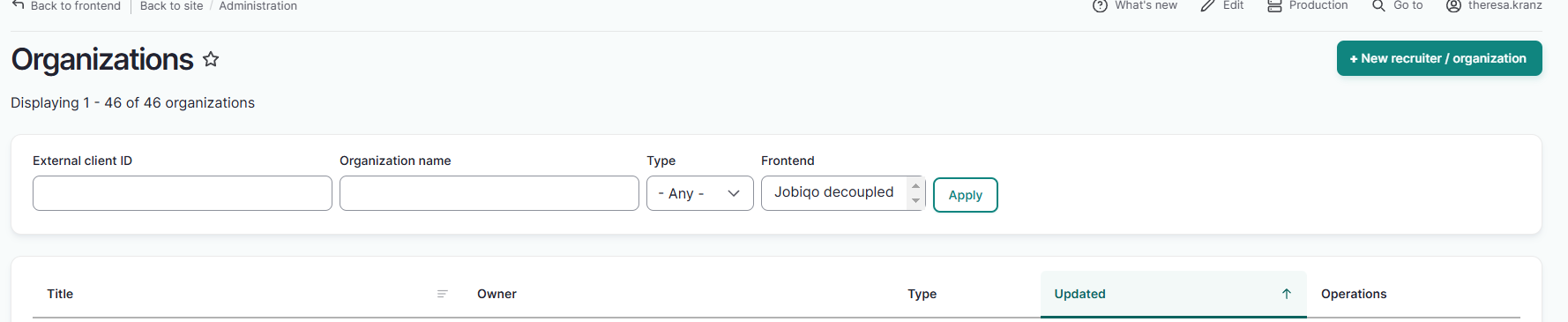Select the Jobiqo decoupled Frontend option
The height and width of the screenshot is (322, 1568).
coord(833,192)
